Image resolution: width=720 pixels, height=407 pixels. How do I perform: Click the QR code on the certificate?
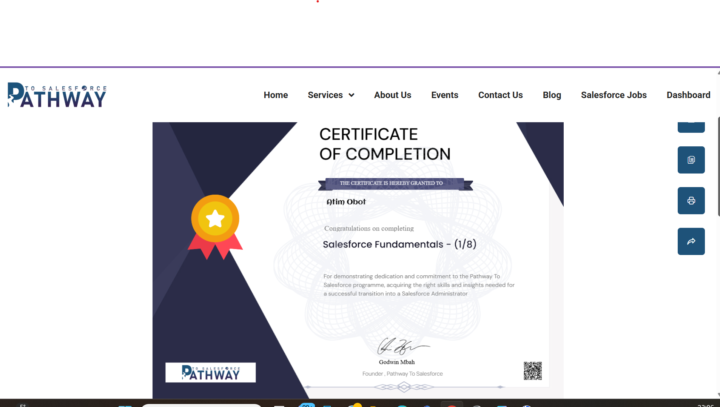coord(533,371)
